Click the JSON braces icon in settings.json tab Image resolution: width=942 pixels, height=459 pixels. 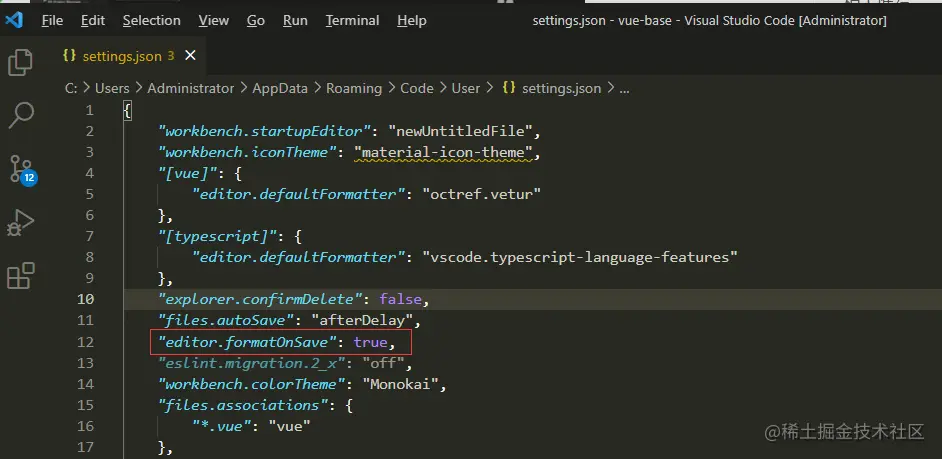70,55
